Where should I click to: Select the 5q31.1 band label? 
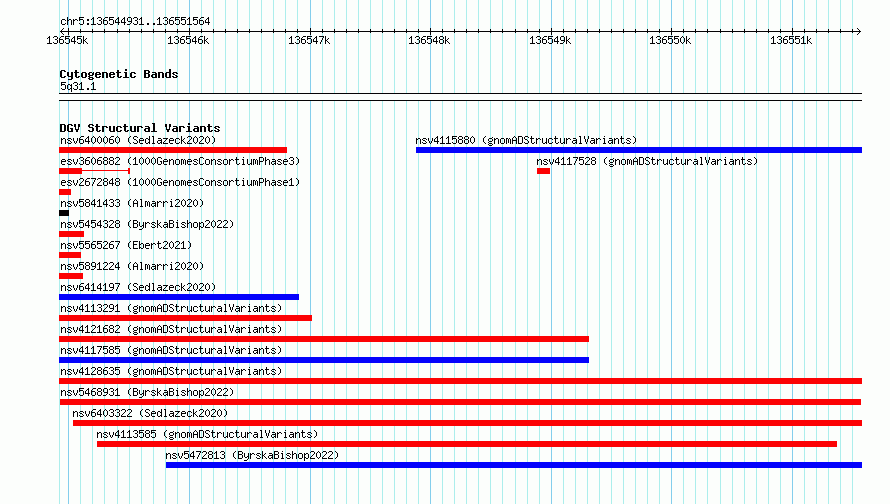78,86
